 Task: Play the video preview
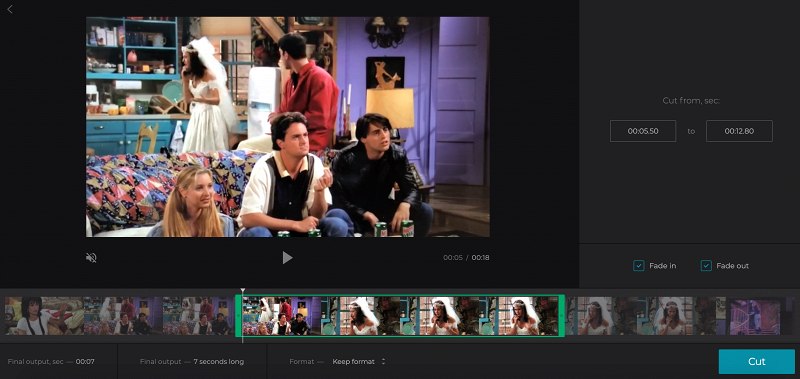[288, 258]
